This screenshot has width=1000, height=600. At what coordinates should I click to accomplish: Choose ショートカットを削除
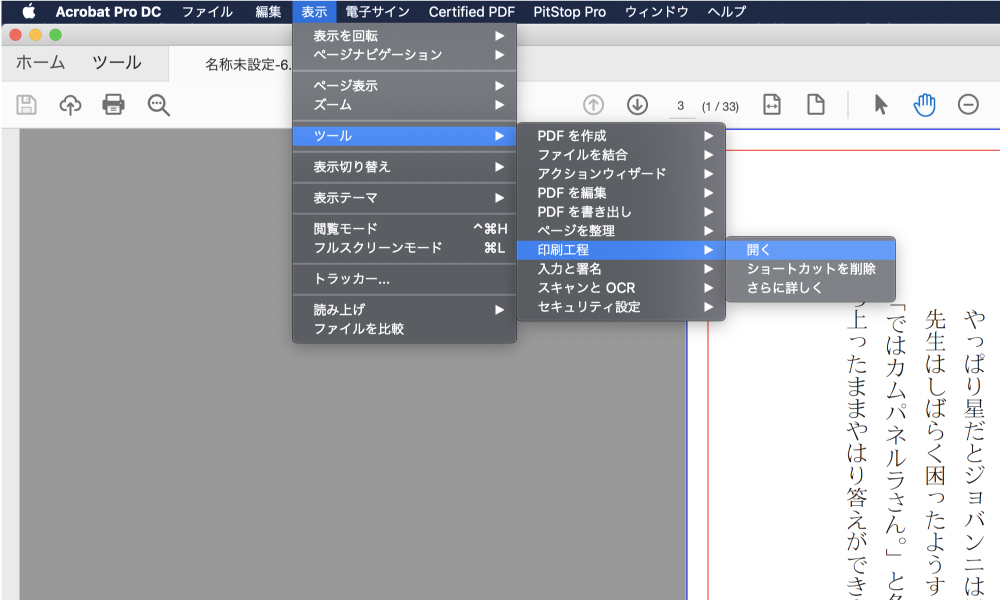tap(811, 269)
